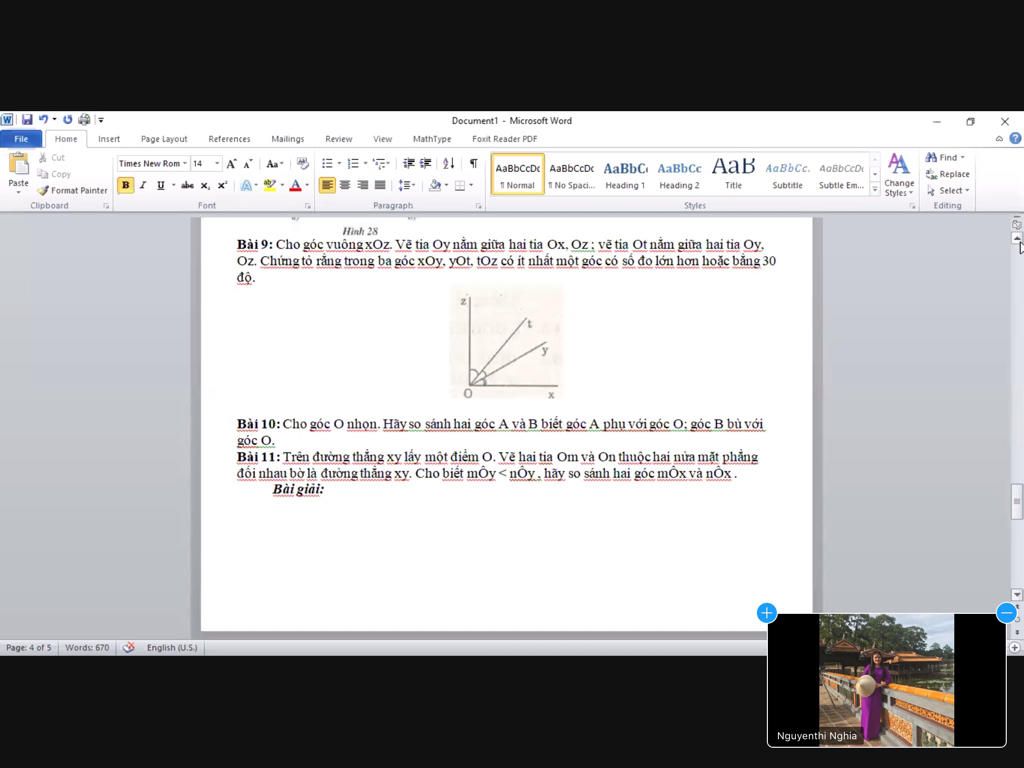This screenshot has width=1024, height=768.
Task: Click the Word Help question mark icon
Action: [1015, 138]
